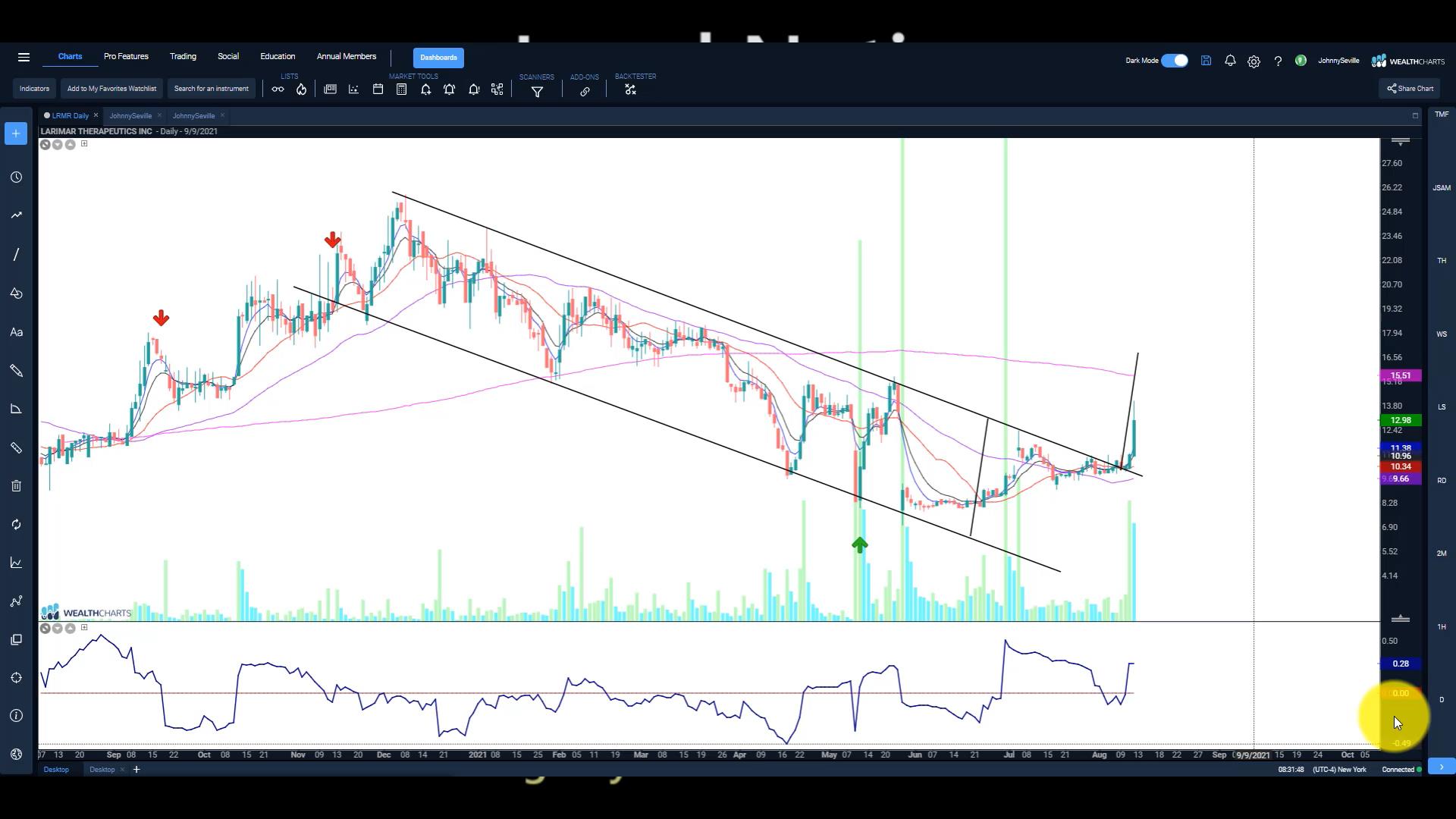Open the hamburger main menu
This screenshot has height=819, width=1456.
(24, 58)
